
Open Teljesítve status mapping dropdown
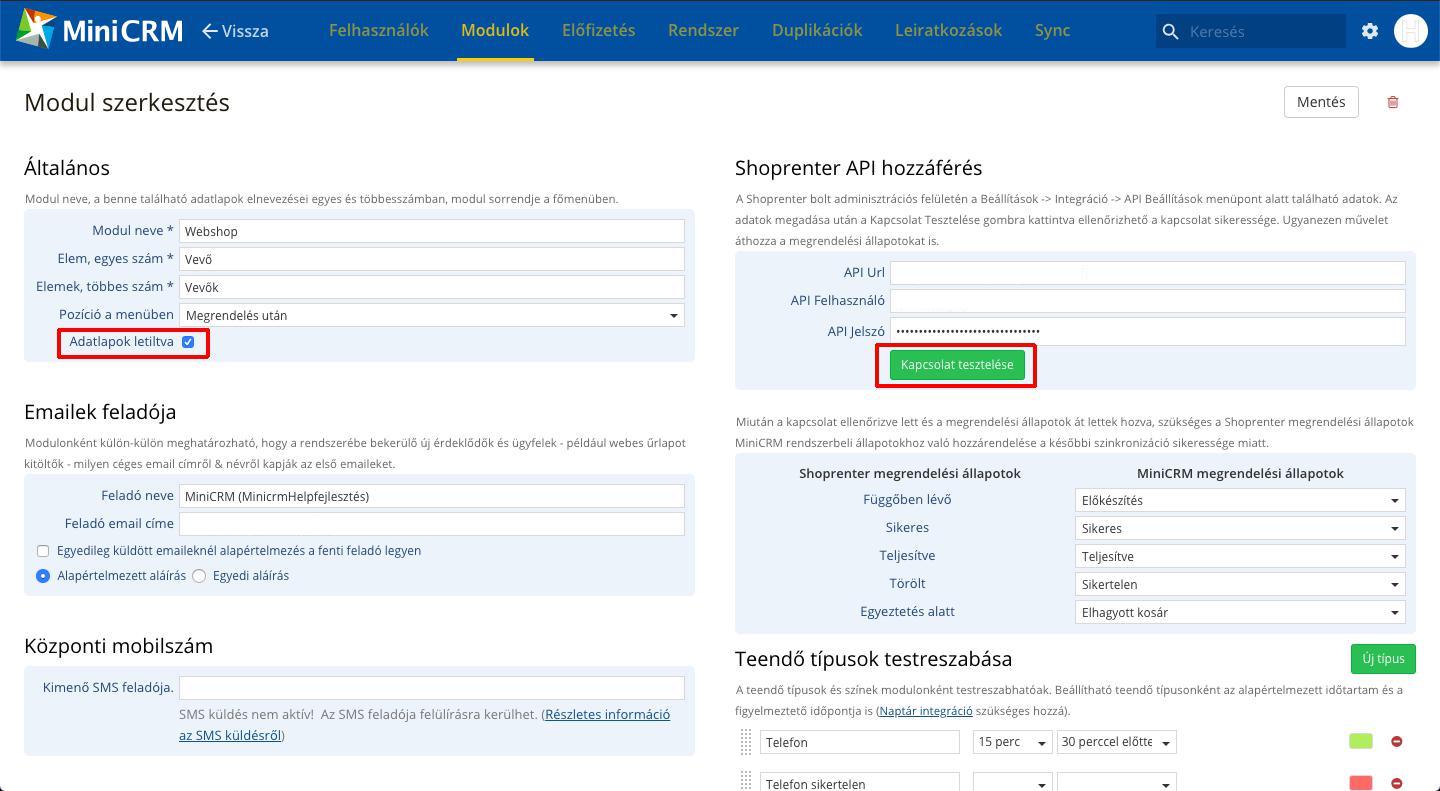1240,556
